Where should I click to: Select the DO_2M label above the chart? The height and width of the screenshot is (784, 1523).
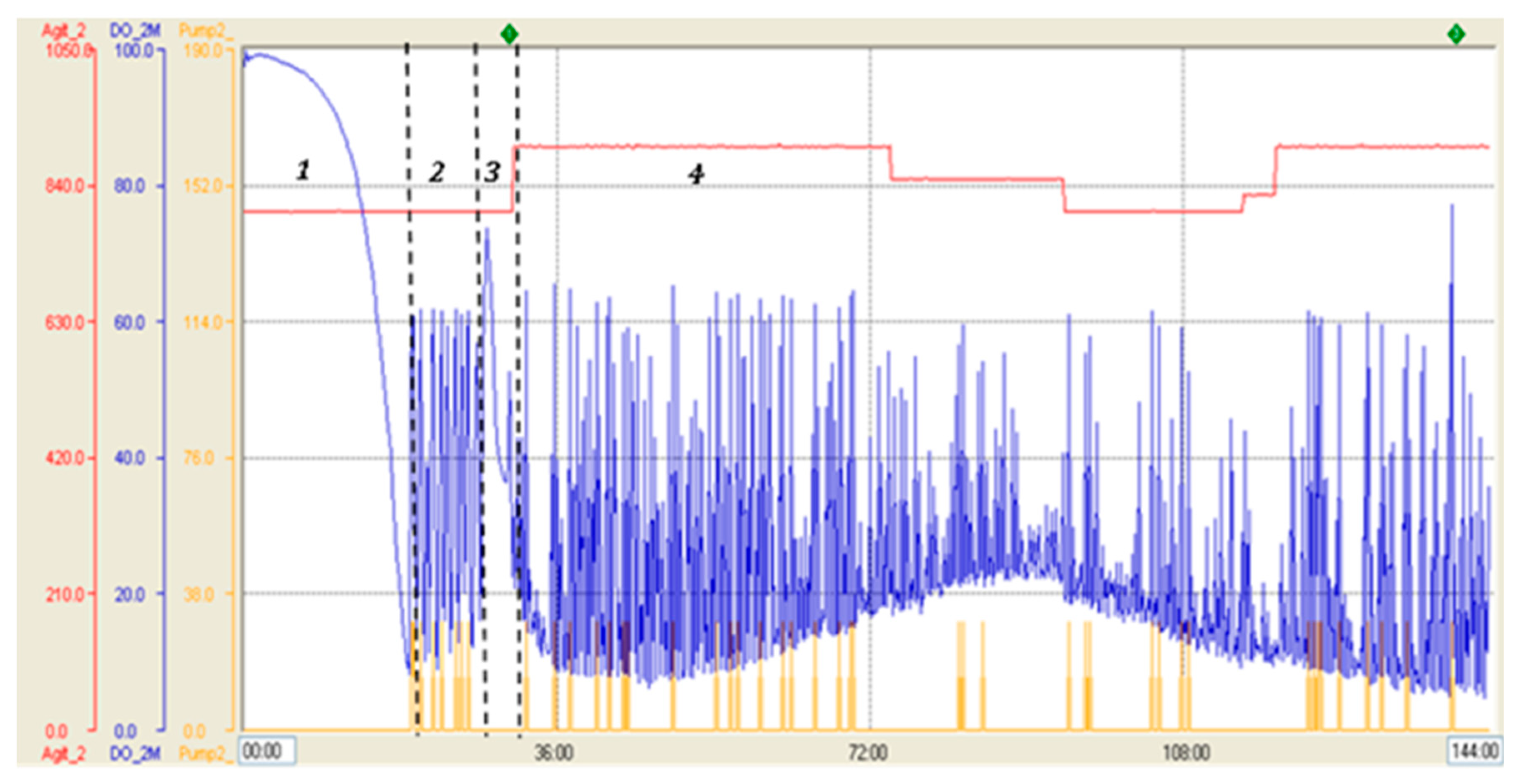(135, 31)
